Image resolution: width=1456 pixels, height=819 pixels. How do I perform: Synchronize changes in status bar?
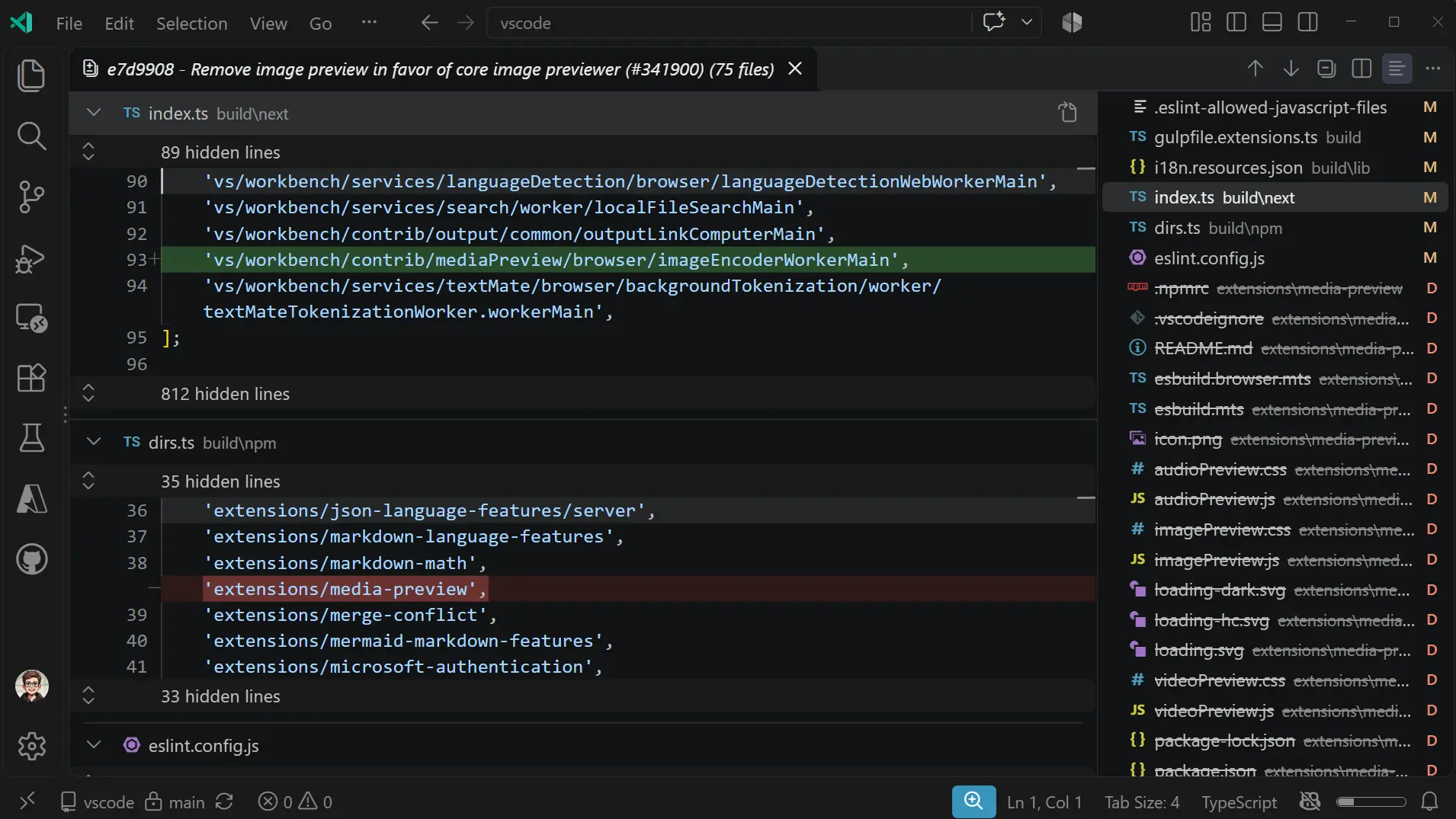(224, 801)
